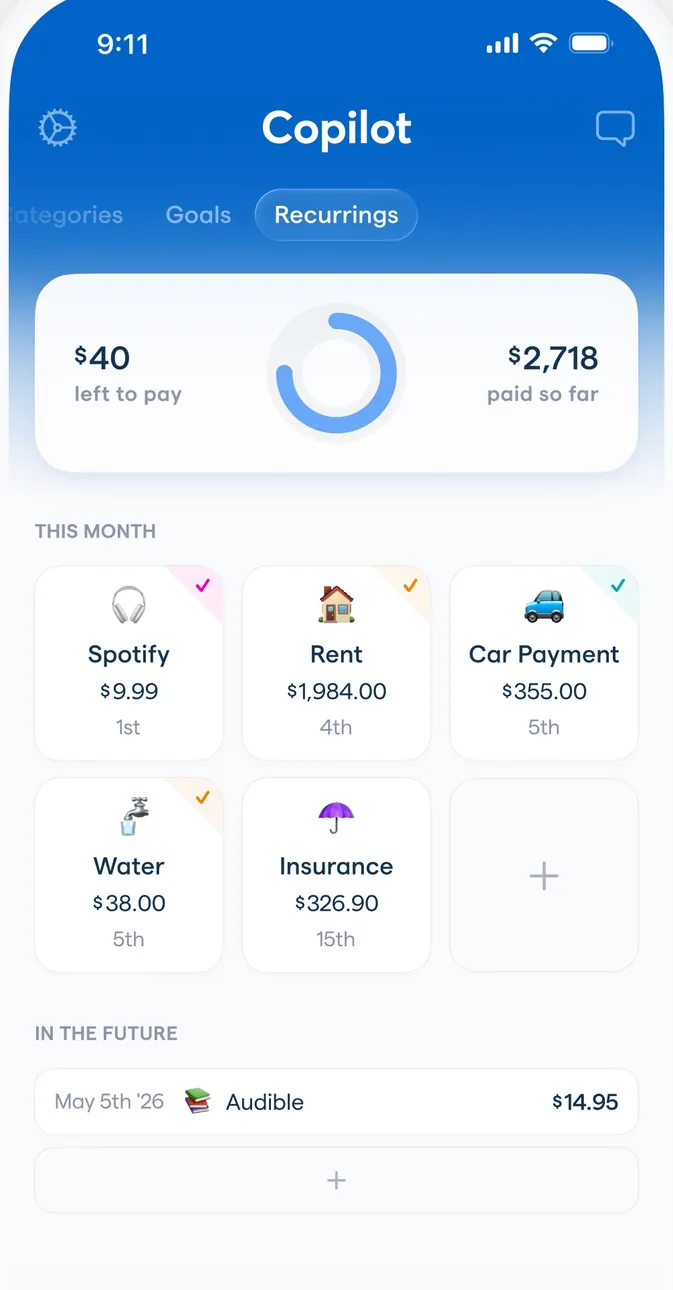Toggle the teal checkmark on Car Payment
This screenshot has height=1290, width=673.
coord(618,586)
